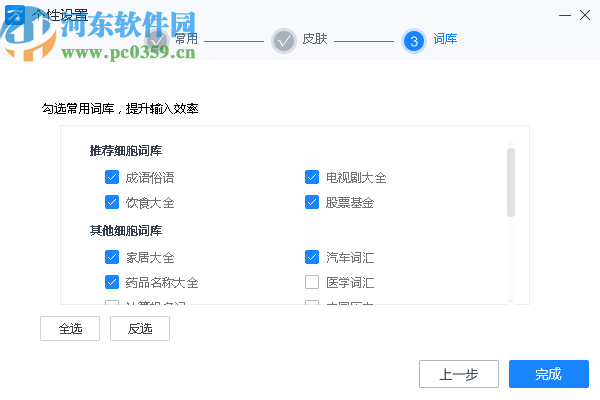
Task: Disable the 汽车词汇 checkbox
Action: pyautogui.click(x=312, y=257)
